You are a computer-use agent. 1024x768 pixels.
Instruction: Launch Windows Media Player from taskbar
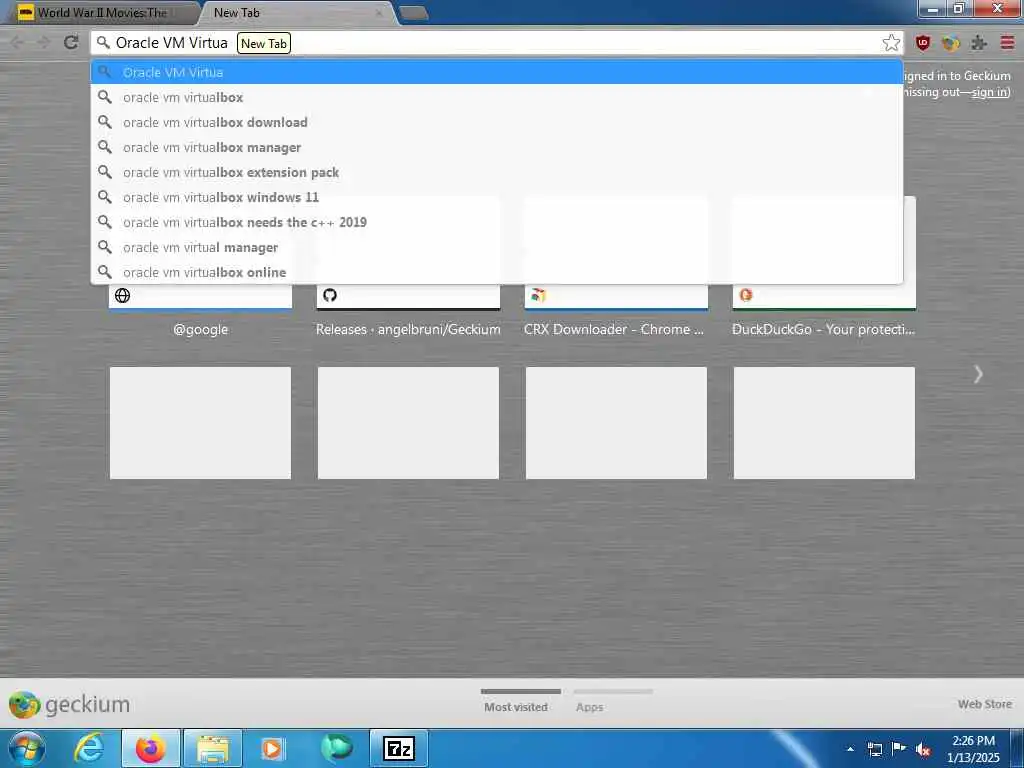pyautogui.click(x=272, y=748)
